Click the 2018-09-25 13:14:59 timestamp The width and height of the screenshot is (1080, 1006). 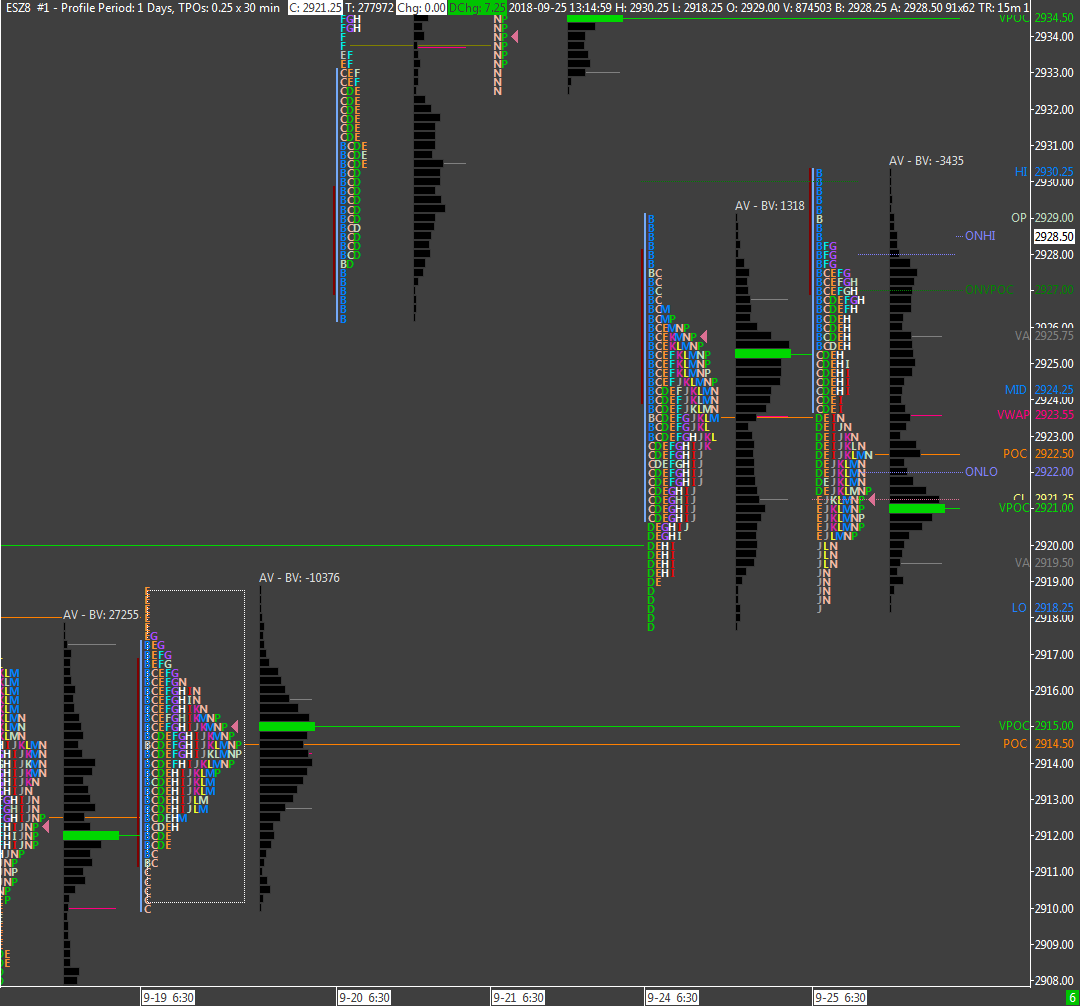tap(560, 8)
